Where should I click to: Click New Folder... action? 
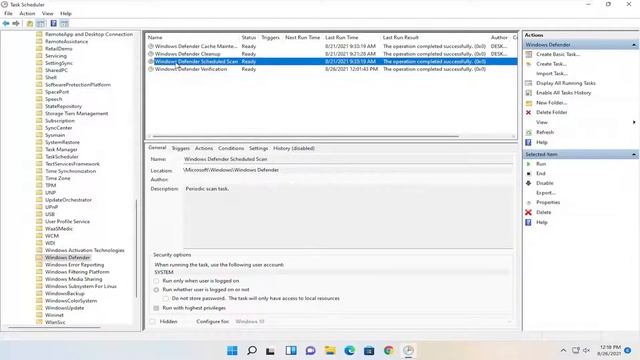click(x=551, y=103)
